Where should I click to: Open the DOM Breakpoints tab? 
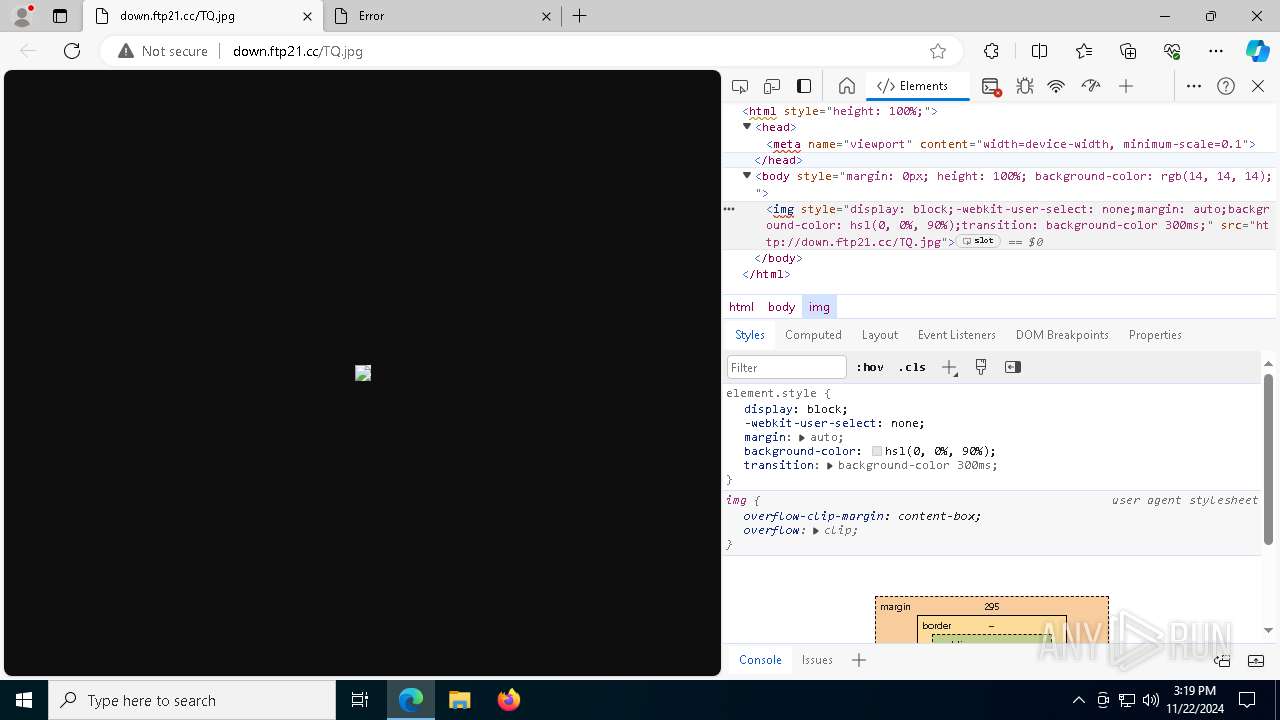tap(1062, 335)
